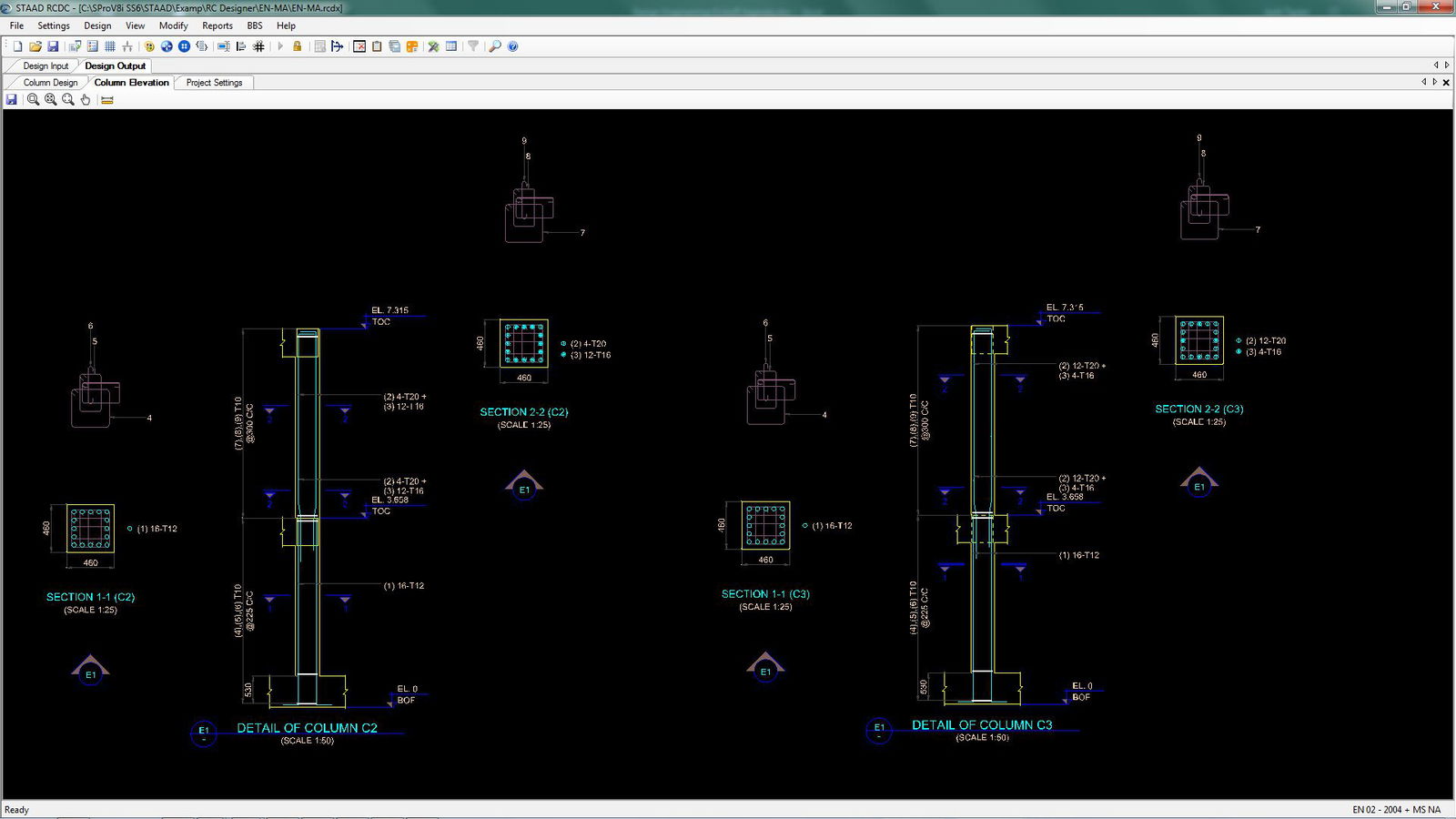Click the grid icon in main toolbar
1456x819 pixels.
110,46
